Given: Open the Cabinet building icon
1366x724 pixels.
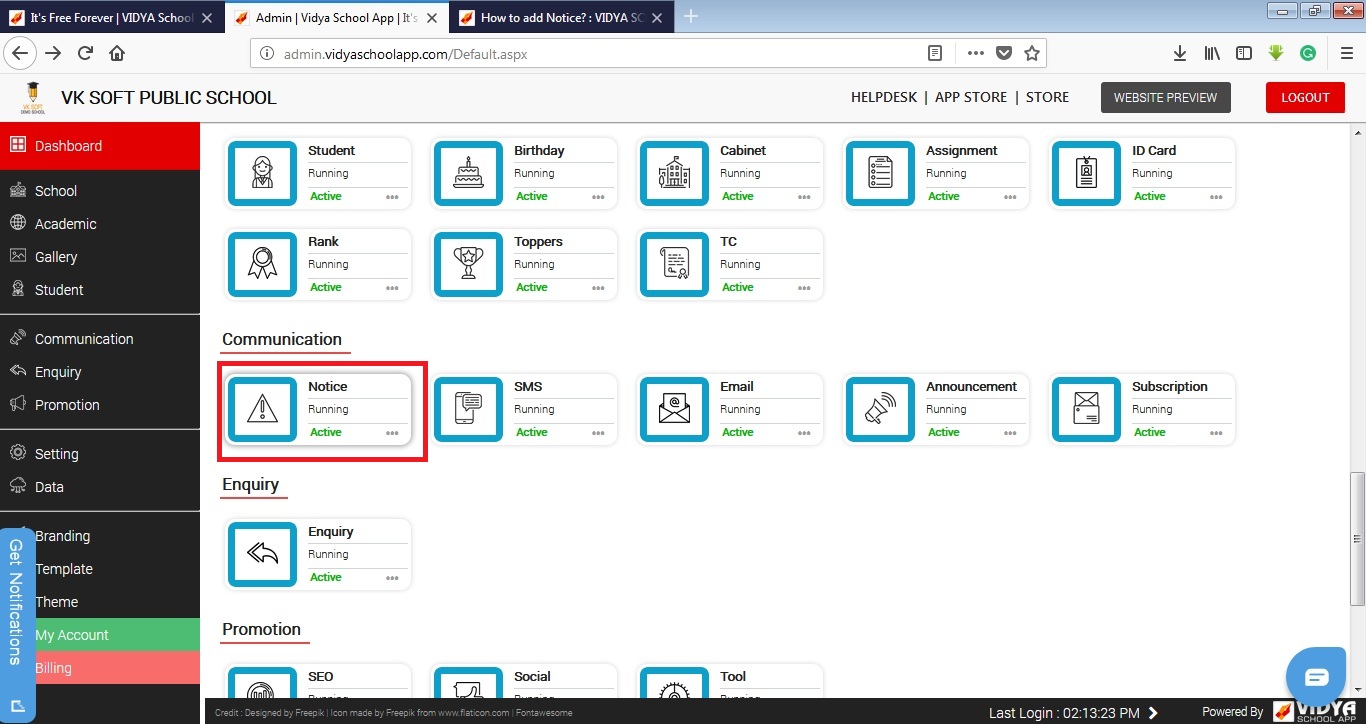Looking at the screenshot, I should tap(674, 173).
